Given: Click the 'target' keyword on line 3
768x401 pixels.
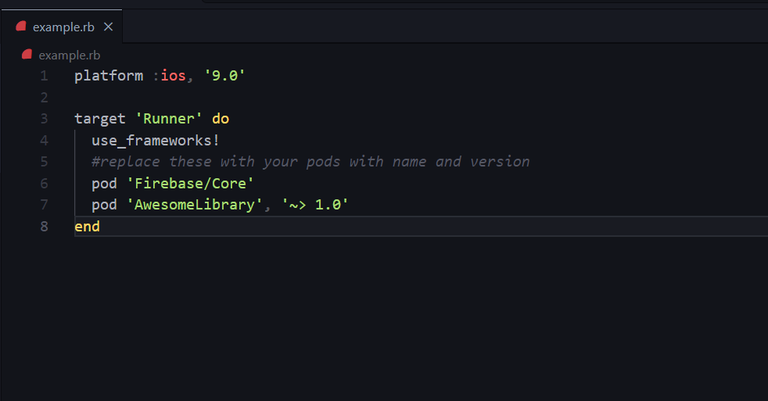Looking at the screenshot, I should click(100, 118).
